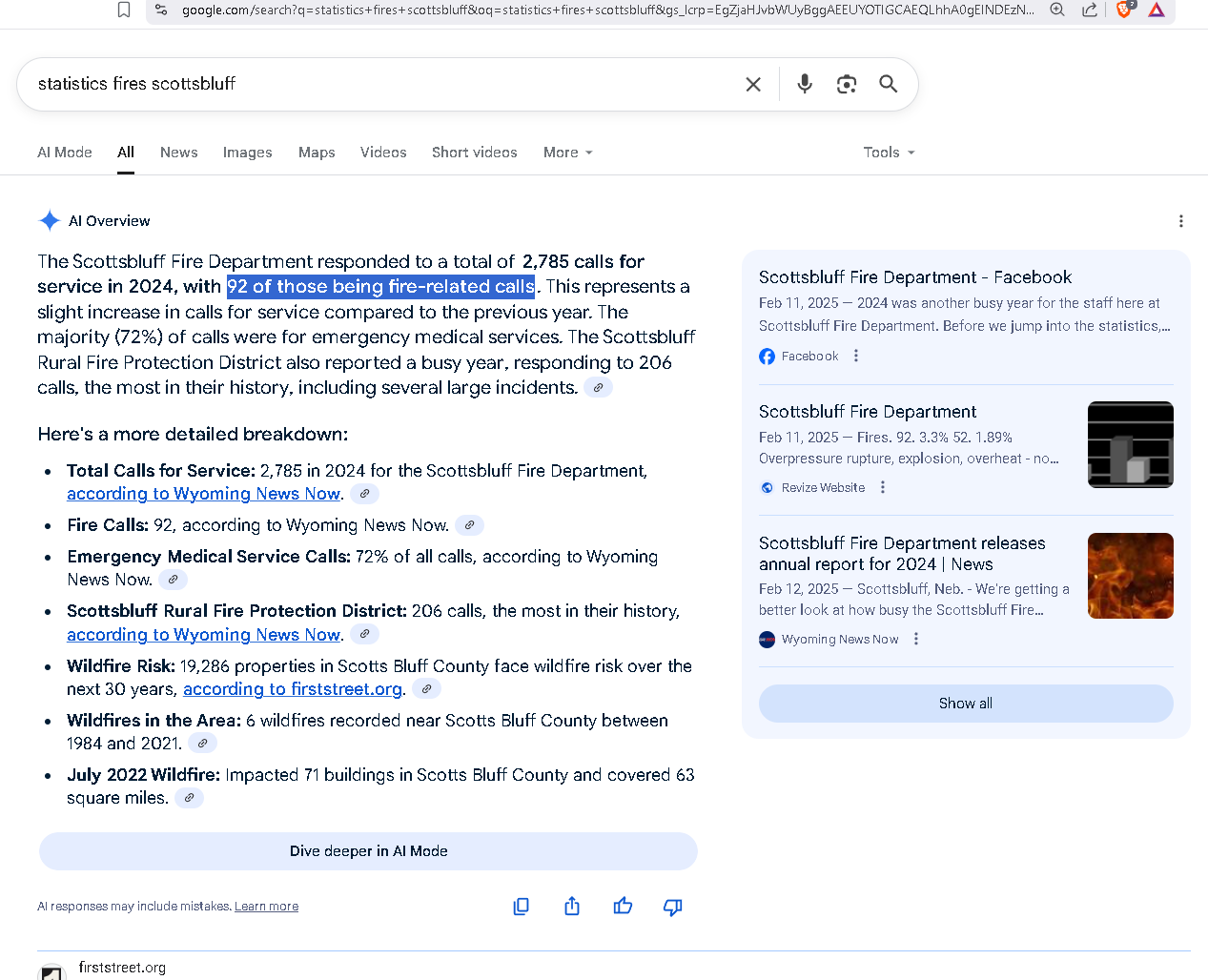Screen dimensions: 1208x980
Task: Open the Brave Rewards triangle icon
Action: tap(1157, 10)
